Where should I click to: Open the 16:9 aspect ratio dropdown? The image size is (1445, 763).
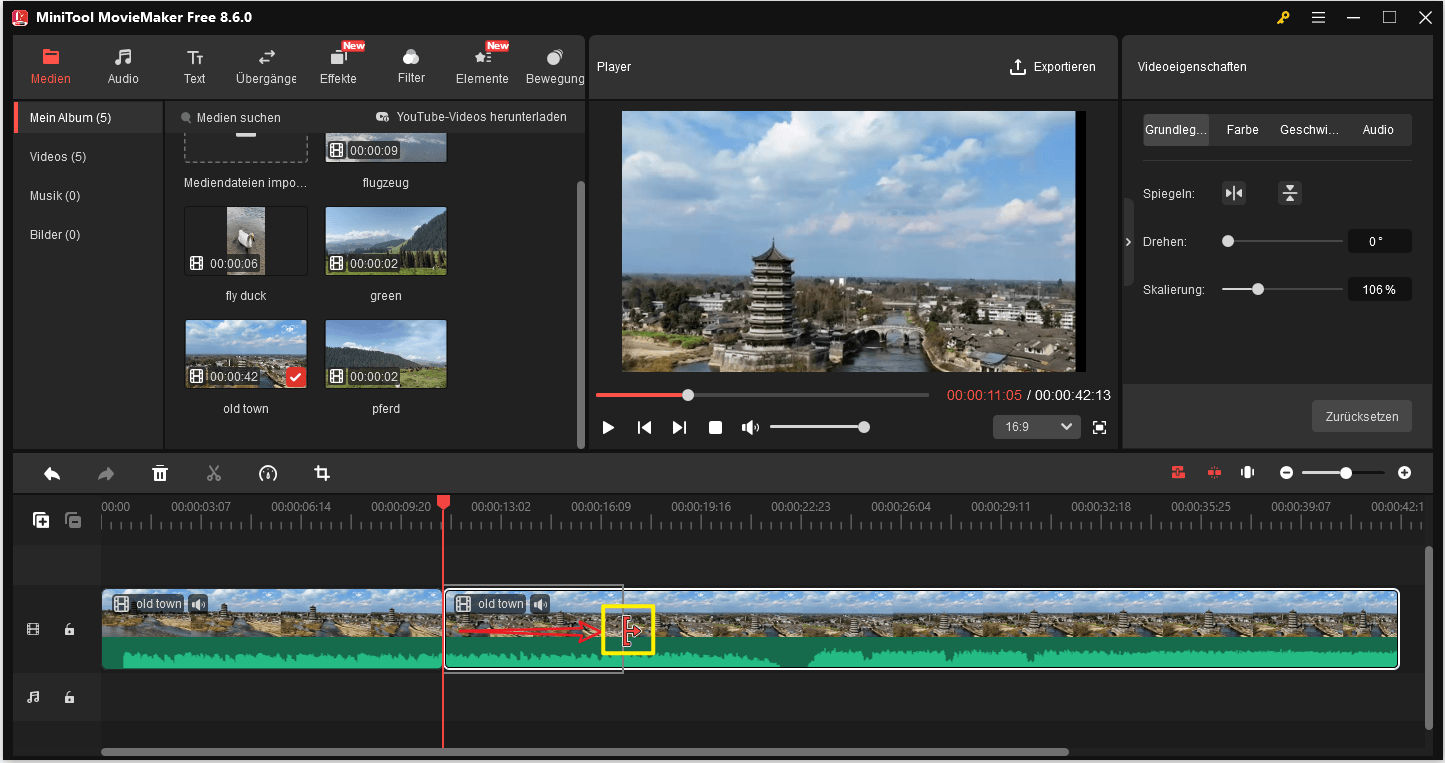click(1036, 427)
